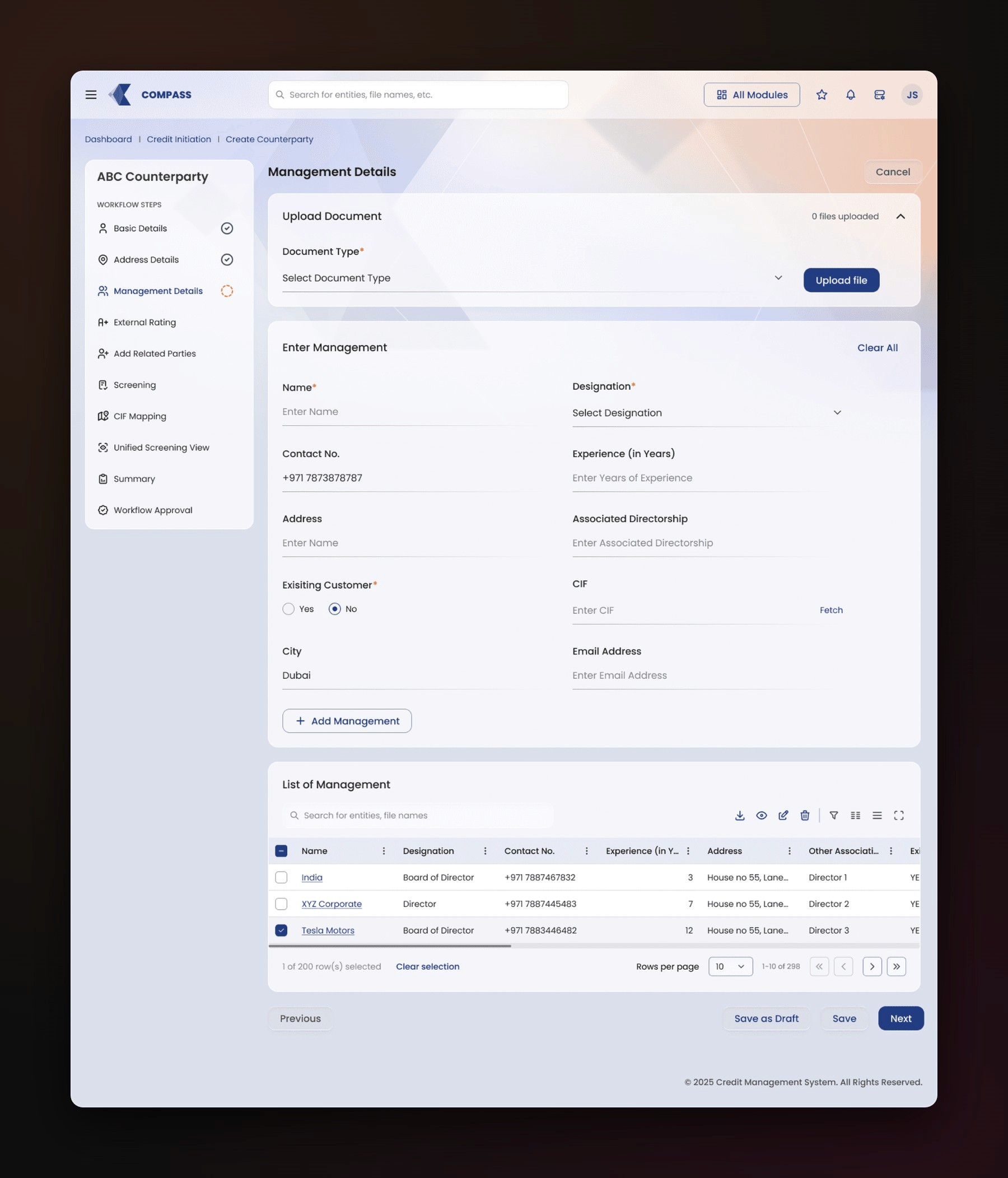1008x1178 pixels.
Task: Uncheck the Tesla Motors row checkbox
Action: (x=281, y=930)
